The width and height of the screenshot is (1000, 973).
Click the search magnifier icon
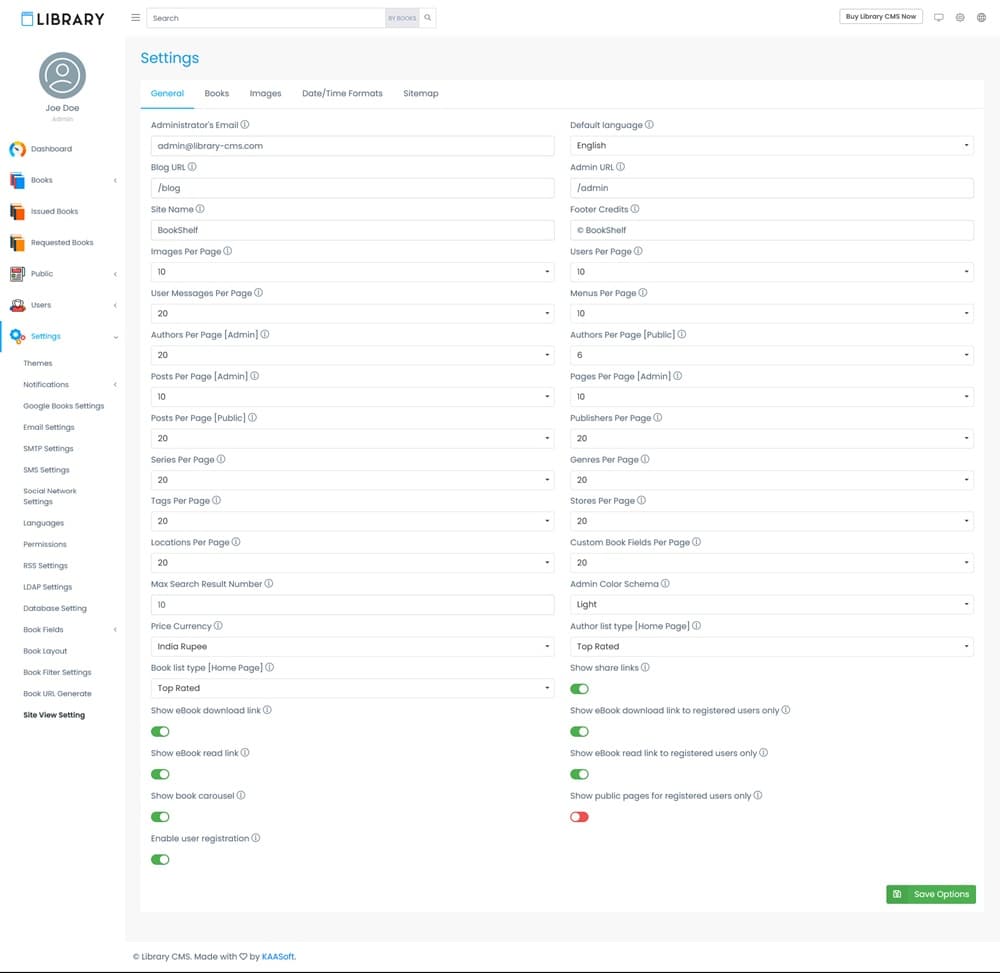point(428,18)
